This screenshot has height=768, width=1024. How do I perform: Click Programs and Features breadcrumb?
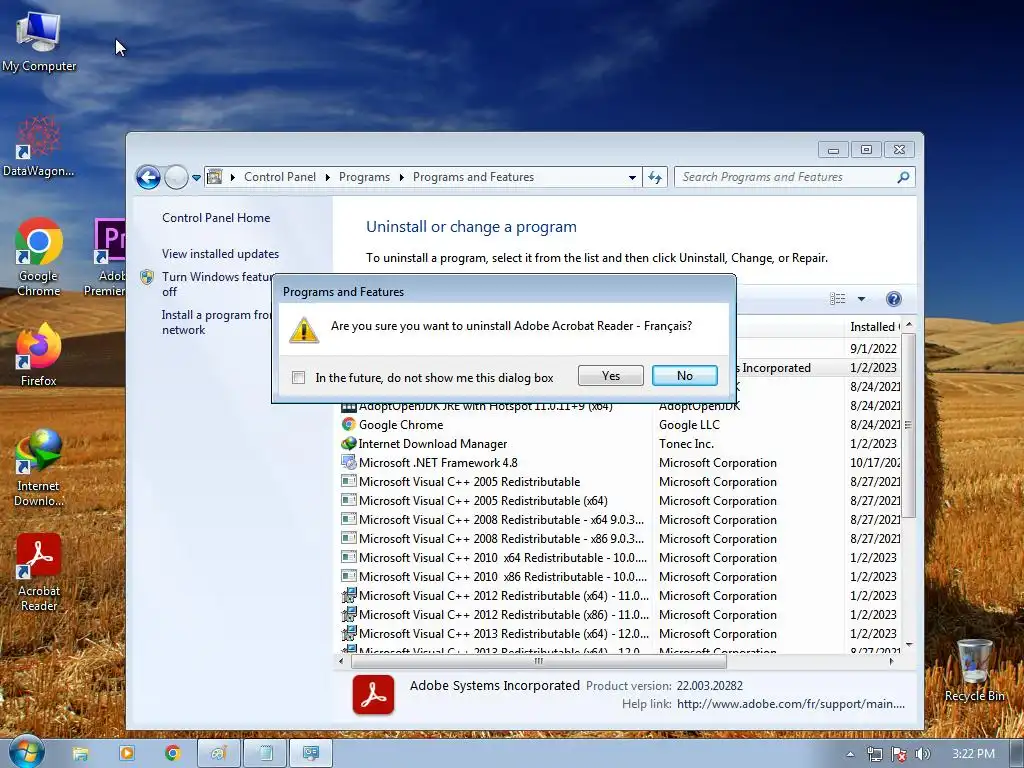coord(473,177)
